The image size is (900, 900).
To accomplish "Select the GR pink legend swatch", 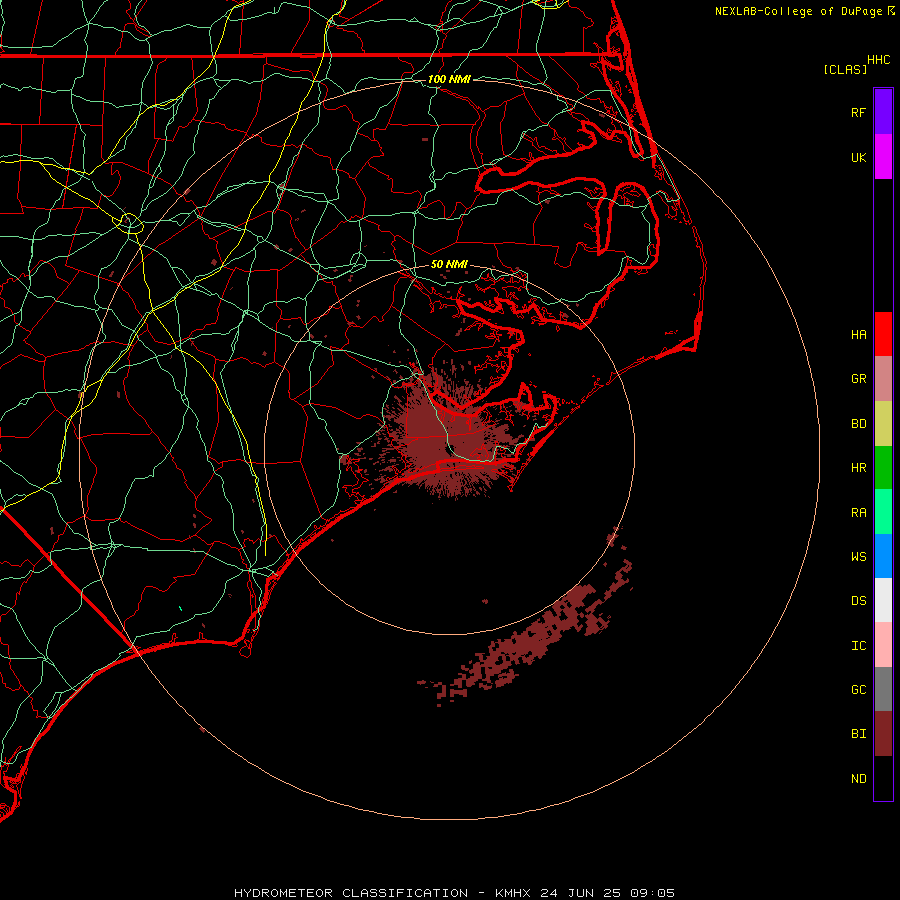I will coord(883,378).
